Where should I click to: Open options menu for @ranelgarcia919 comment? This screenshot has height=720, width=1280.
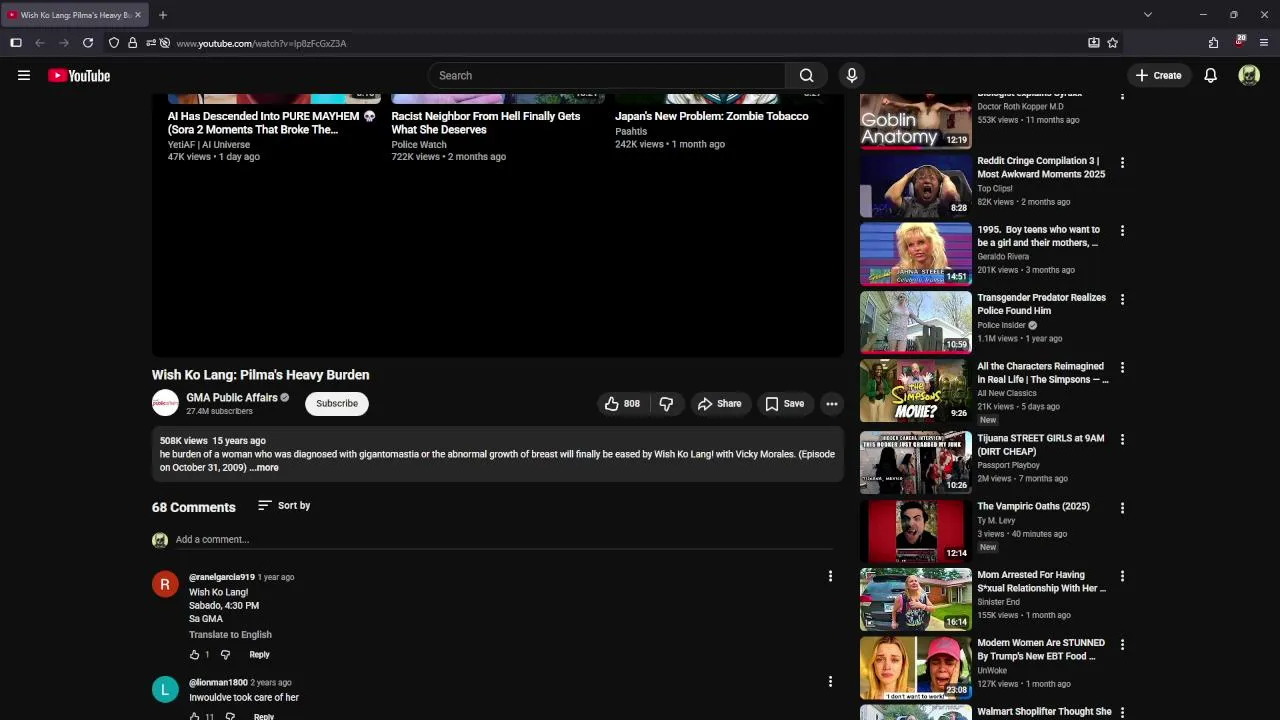[x=829, y=576]
